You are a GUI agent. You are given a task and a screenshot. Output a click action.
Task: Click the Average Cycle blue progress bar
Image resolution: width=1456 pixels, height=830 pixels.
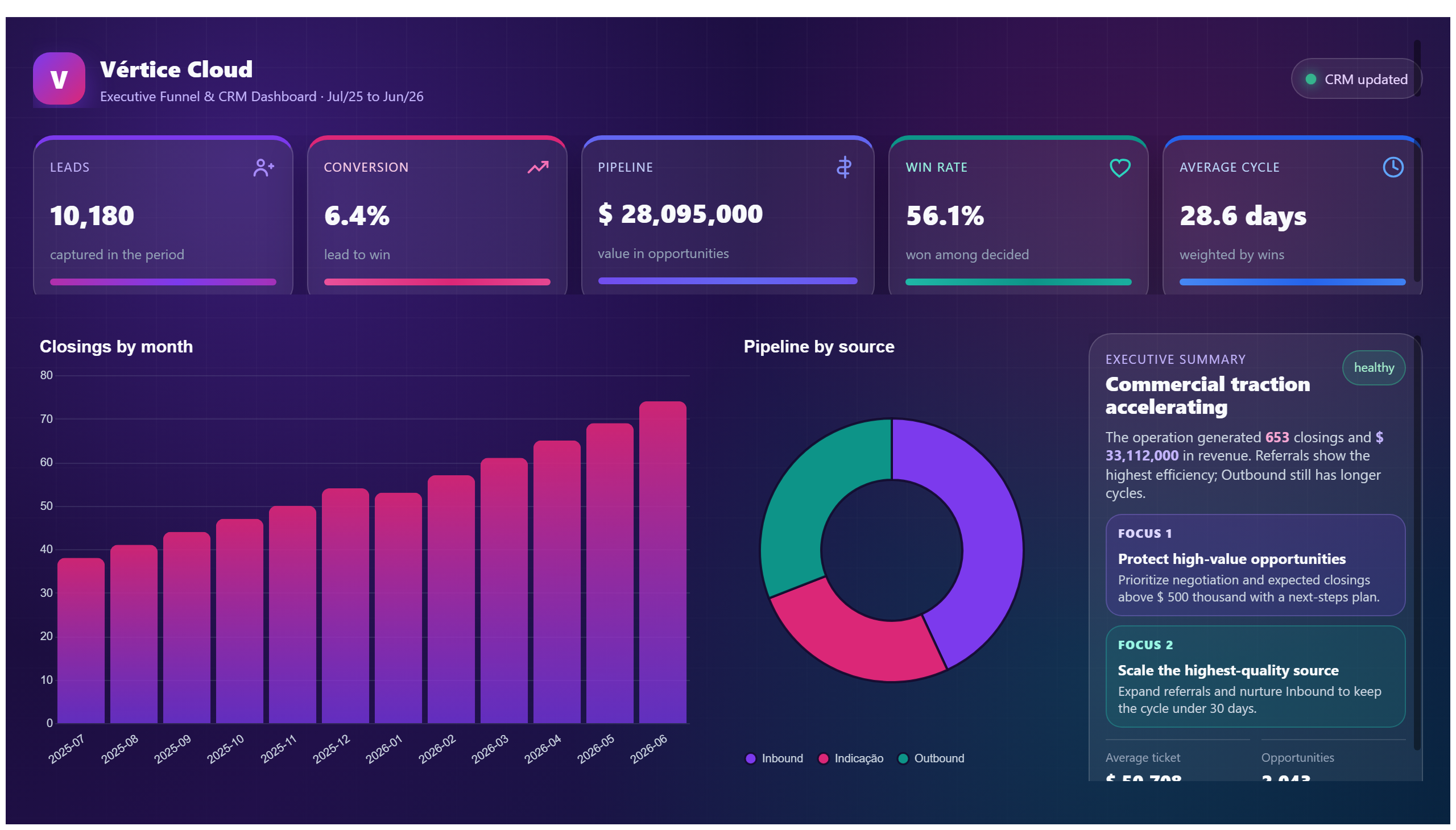click(1292, 282)
